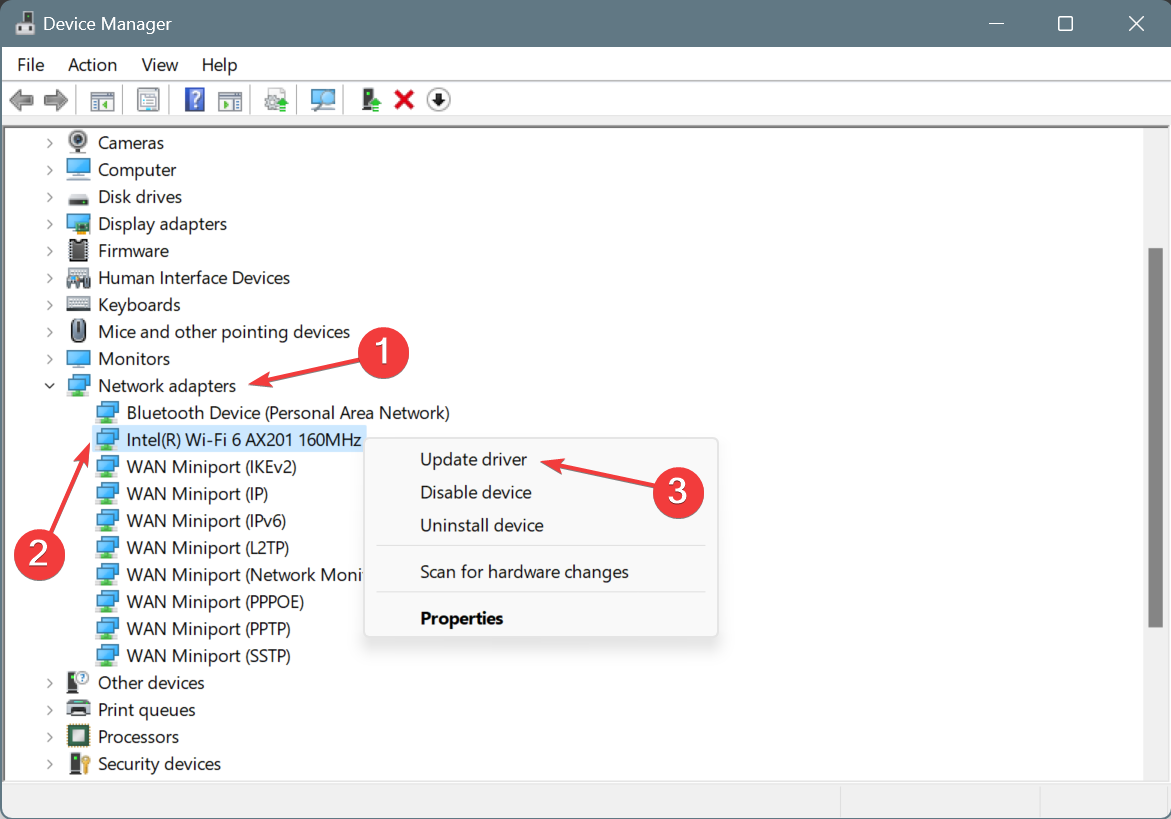Screen dimensions: 1171x819
Task: Expand the Disk drives category
Action: pyautogui.click(x=49, y=197)
